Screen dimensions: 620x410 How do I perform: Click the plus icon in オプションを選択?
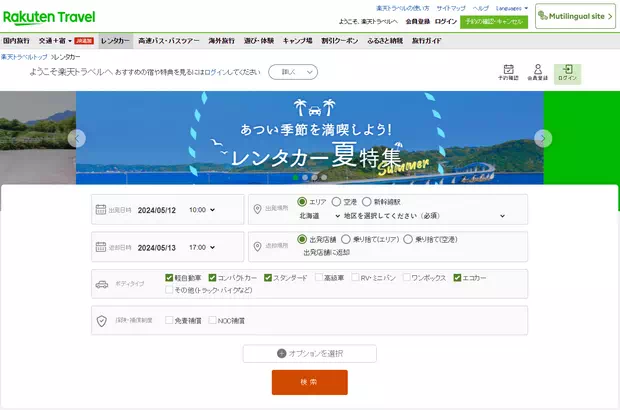pyautogui.click(x=282, y=353)
